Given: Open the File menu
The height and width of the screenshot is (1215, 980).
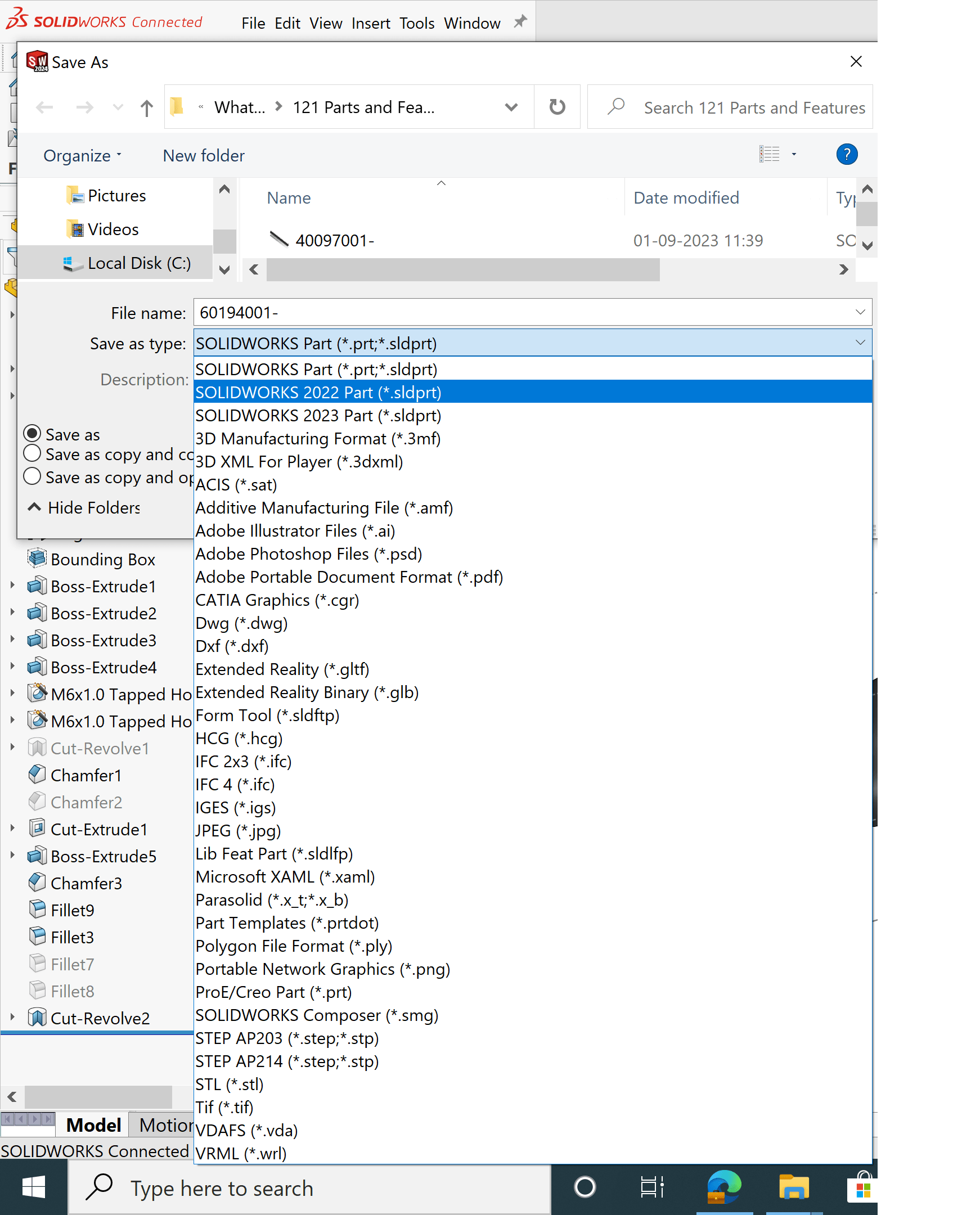Looking at the screenshot, I should pos(253,23).
